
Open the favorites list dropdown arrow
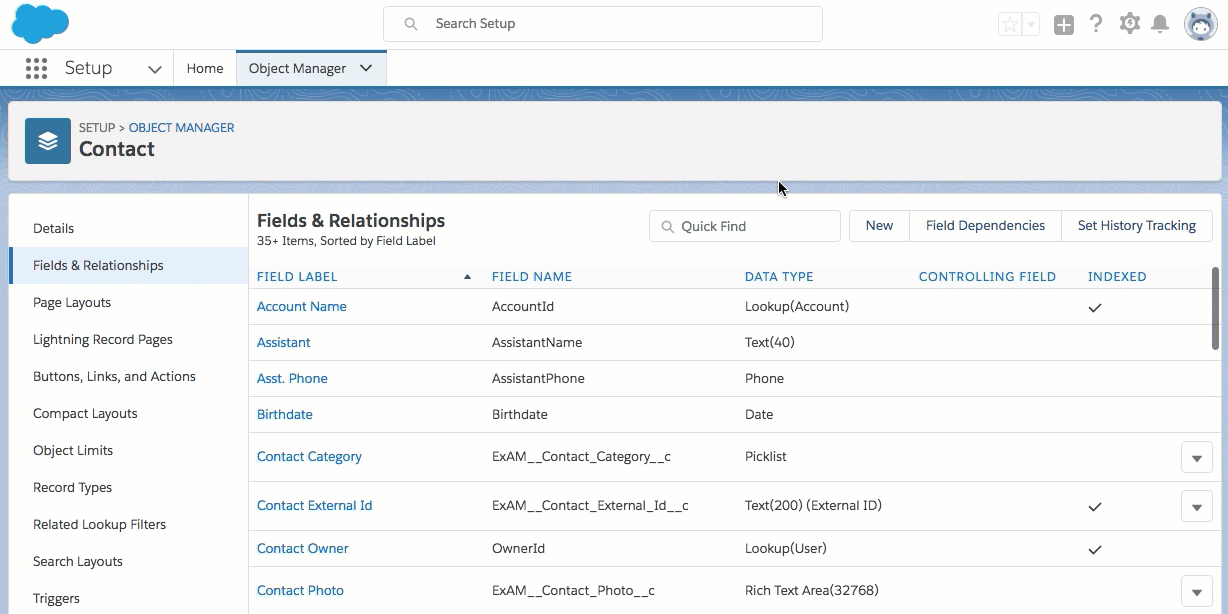click(1031, 24)
